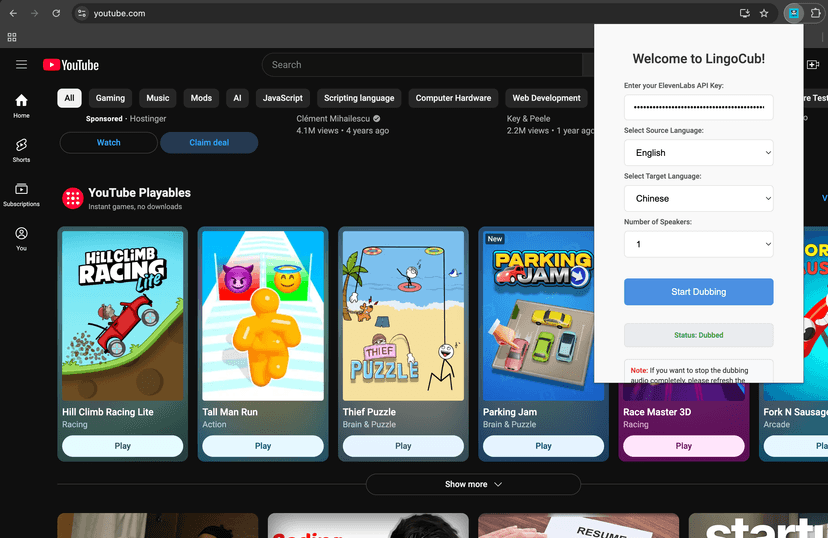Viewport: 828px width, 538px height.
Task: Click the Clément Mihailescu channel name
Action: (x=333, y=118)
